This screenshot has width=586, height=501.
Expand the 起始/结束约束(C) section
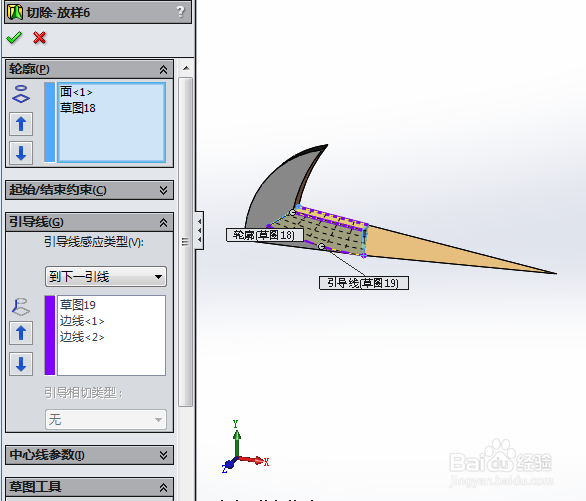coord(163,190)
